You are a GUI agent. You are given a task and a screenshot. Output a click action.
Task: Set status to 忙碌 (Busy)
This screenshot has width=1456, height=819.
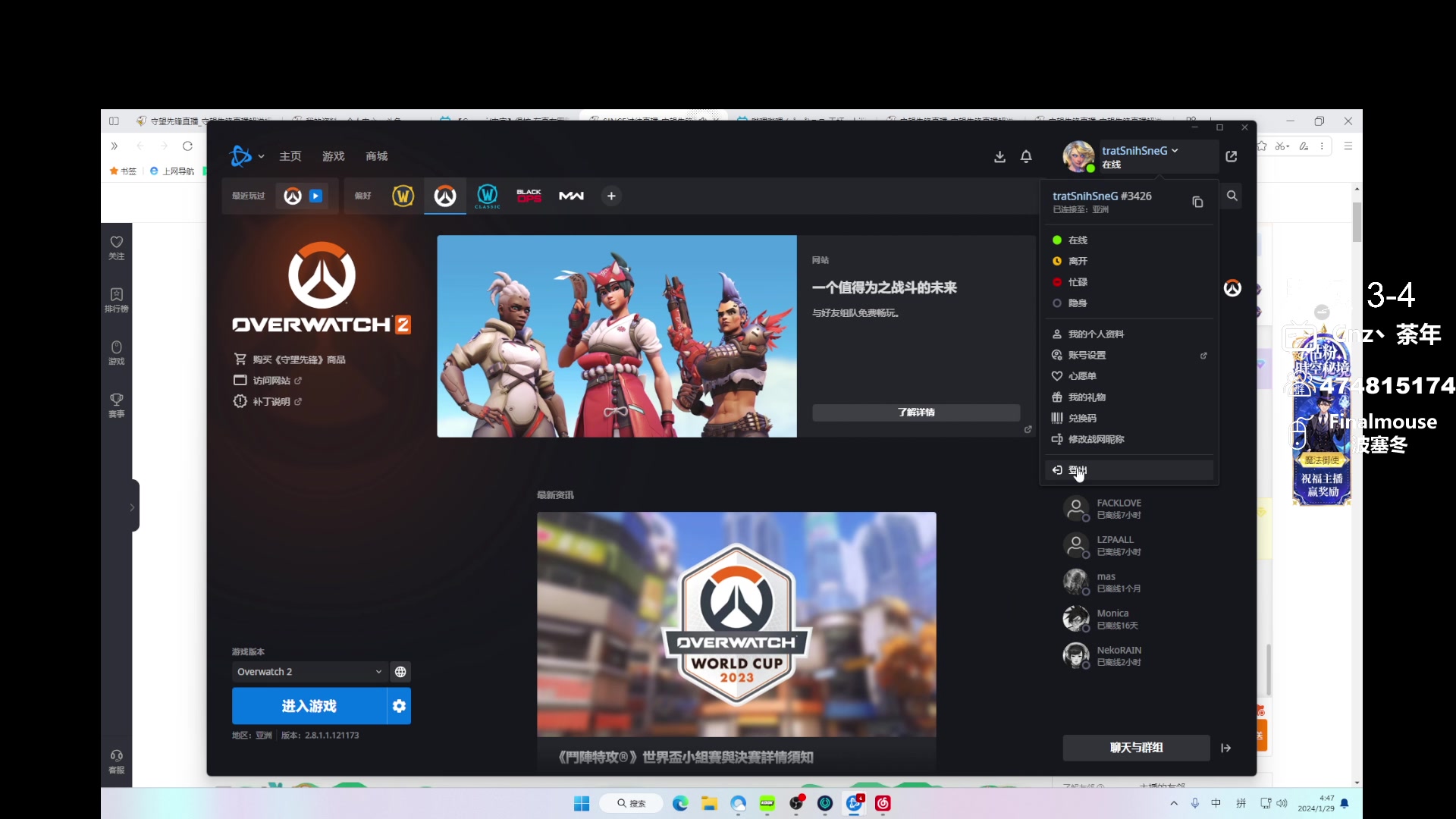coord(1078,282)
